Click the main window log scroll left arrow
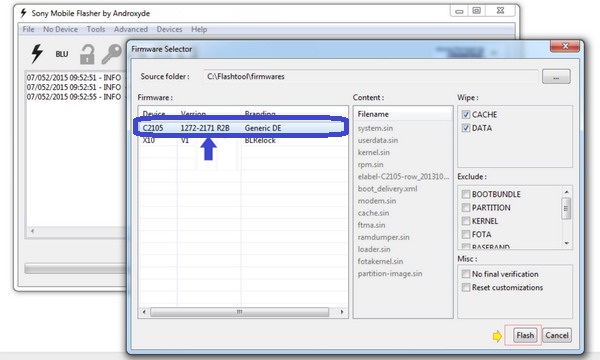The height and width of the screenshot is (360, 600). click(x=33, y=231)
